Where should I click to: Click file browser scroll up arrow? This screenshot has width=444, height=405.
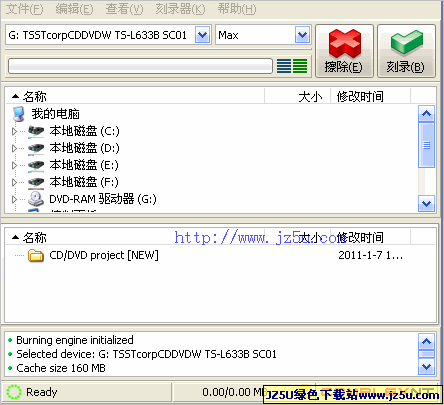[426, 114]
